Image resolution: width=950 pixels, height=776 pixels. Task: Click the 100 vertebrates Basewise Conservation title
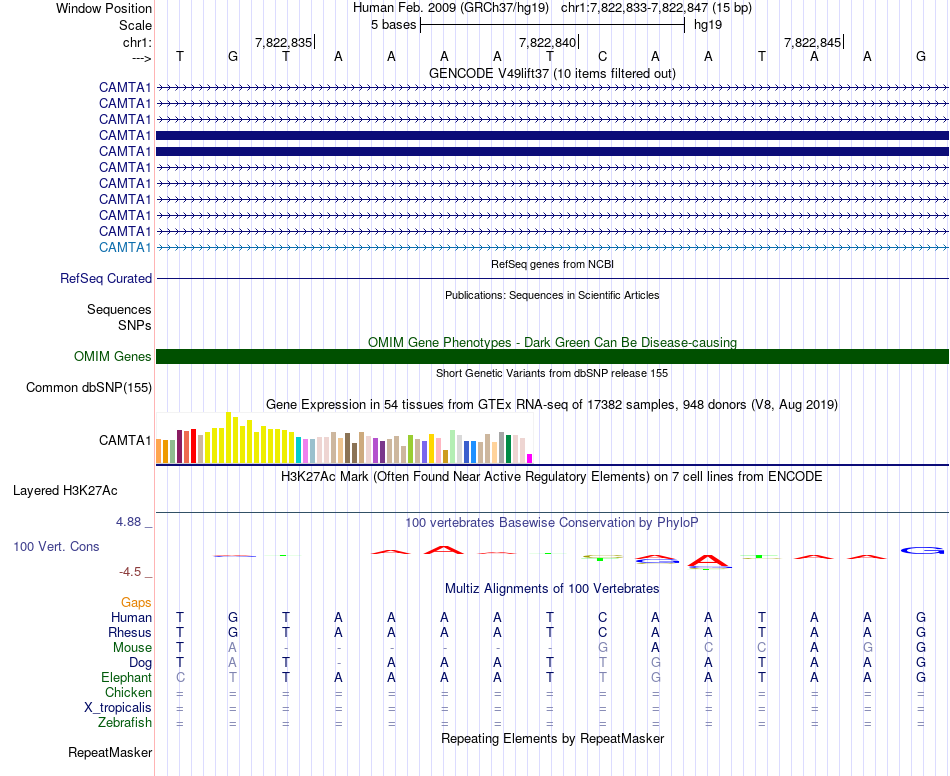(x=552, y=523)
